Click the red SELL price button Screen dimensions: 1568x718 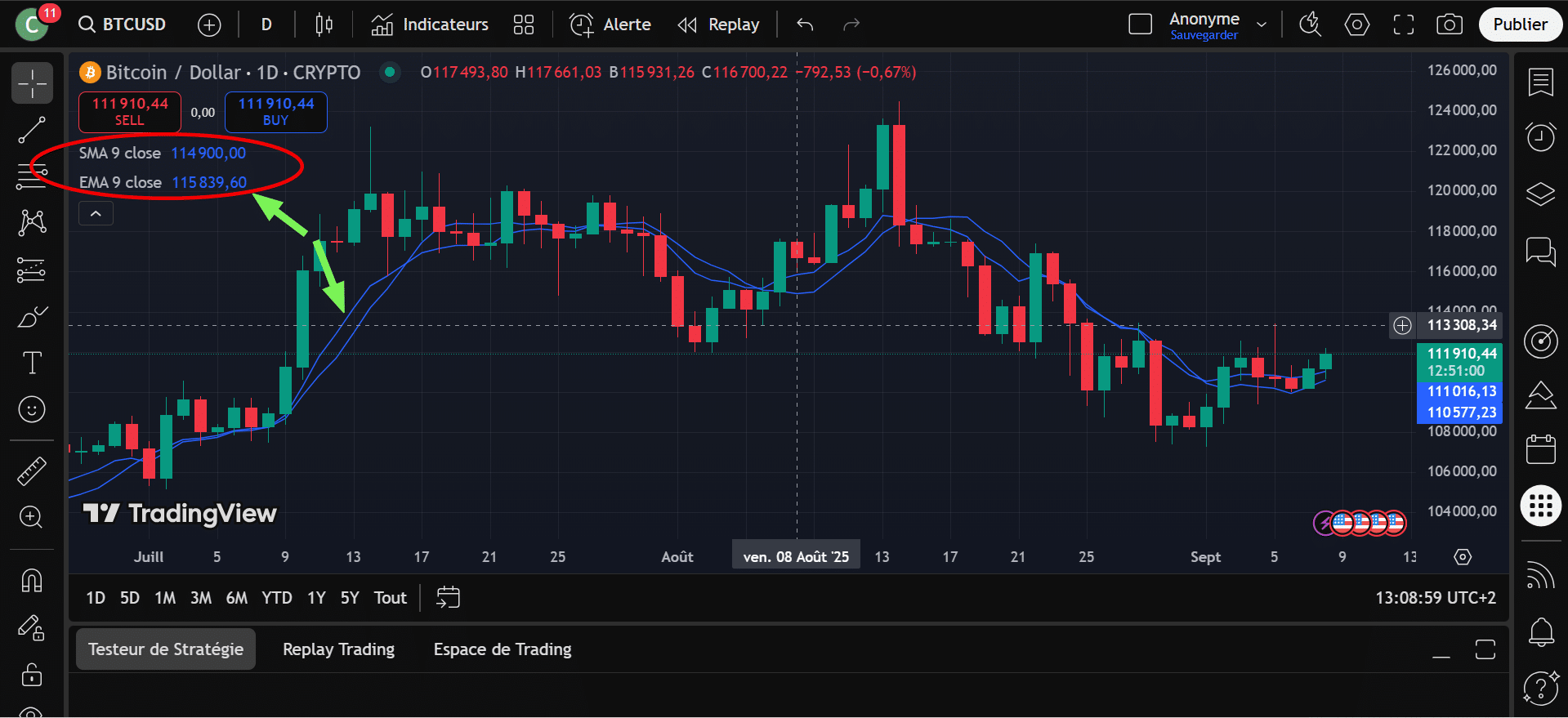pos(129,112)
